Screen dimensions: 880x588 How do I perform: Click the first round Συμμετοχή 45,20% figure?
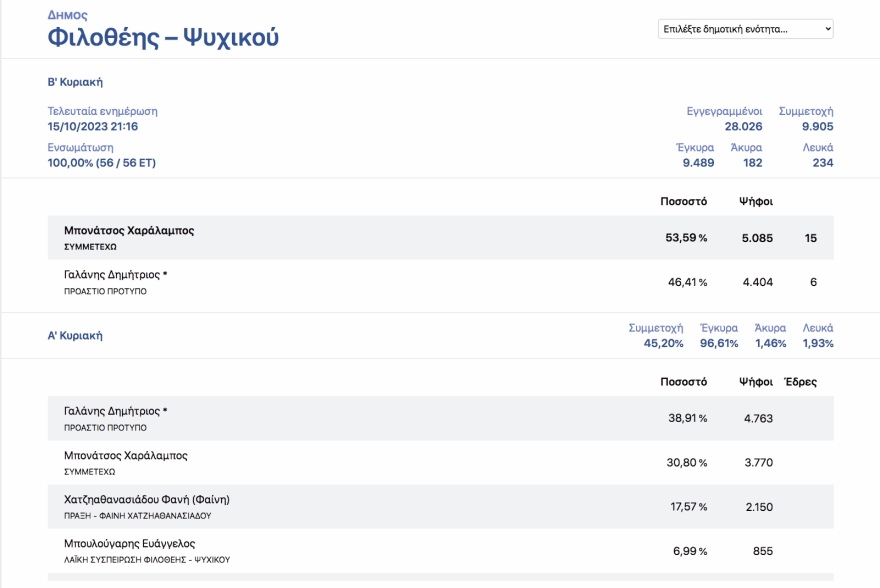[x=663, y=344]
